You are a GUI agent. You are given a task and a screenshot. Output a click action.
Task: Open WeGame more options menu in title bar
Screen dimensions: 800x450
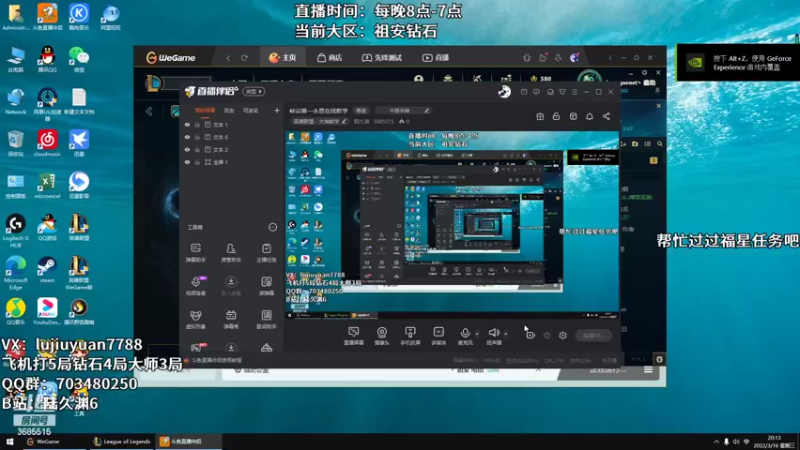(x=610, y=58)
